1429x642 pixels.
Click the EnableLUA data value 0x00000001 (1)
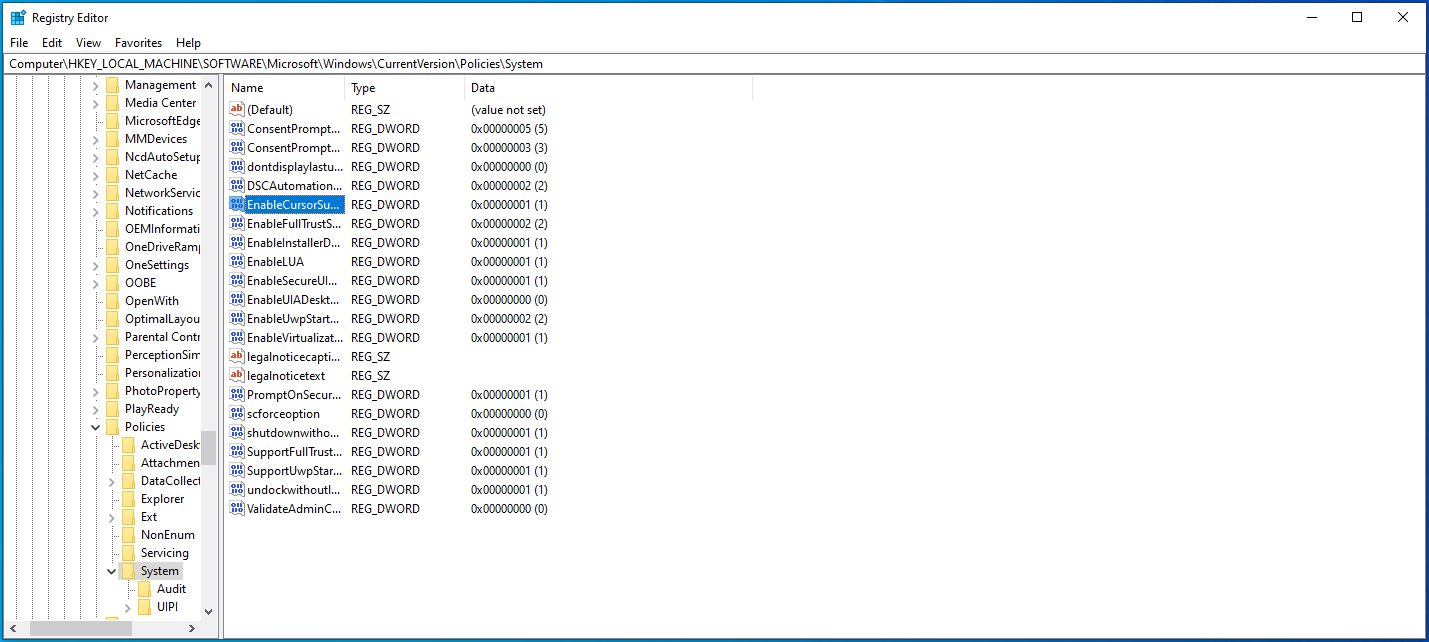coord(509,261)
